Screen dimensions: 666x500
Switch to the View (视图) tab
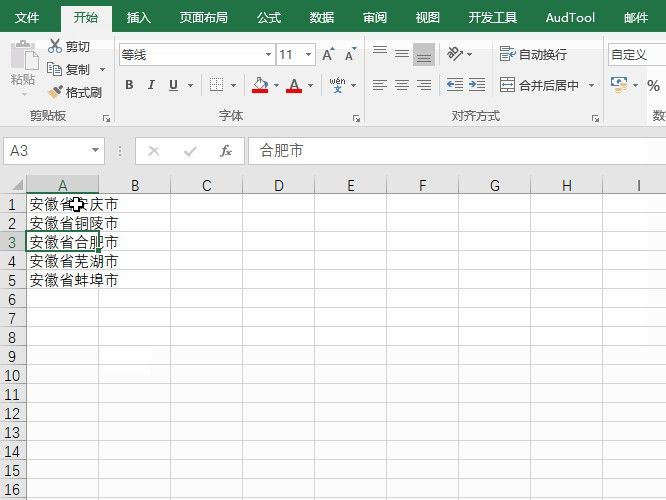(x=427, y=17)
